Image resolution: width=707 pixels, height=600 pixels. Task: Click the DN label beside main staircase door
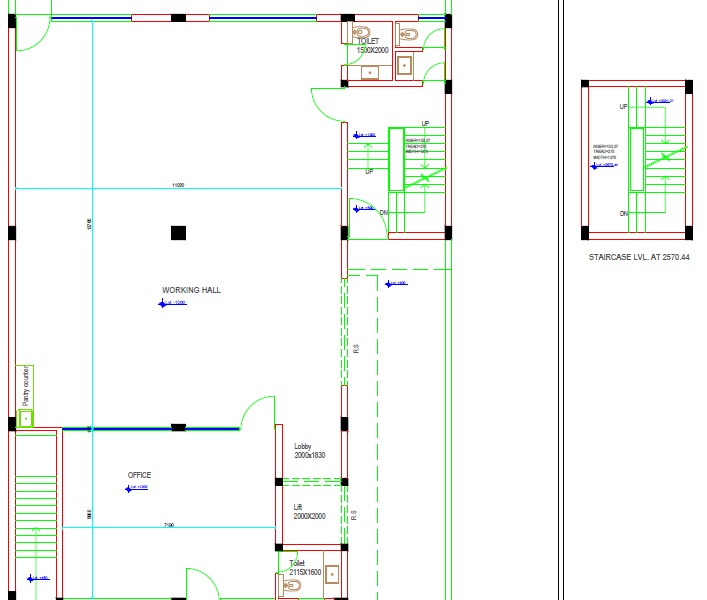(x=384, y=212)
